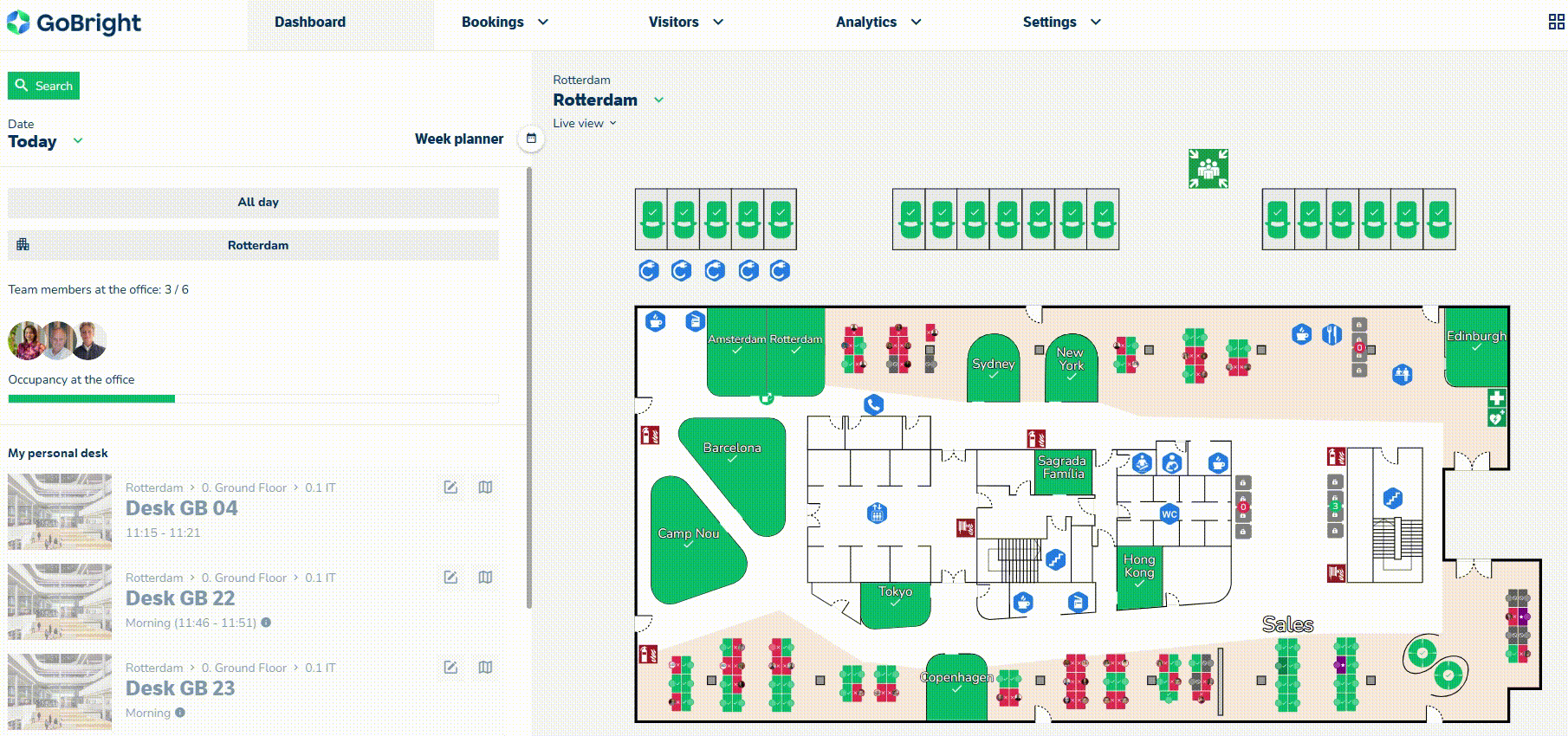1568x736 pixels.
Task: Click the emergency assembly point icon
Action: (x=1208, y=169)
